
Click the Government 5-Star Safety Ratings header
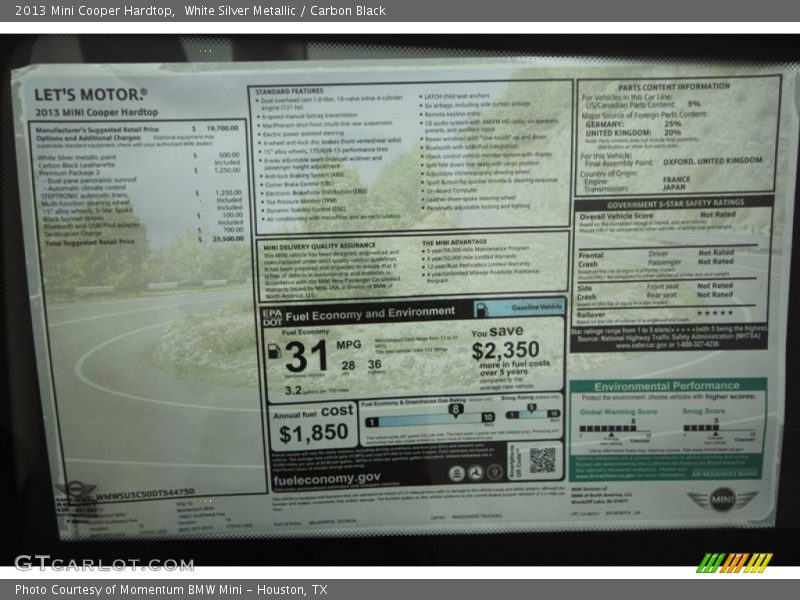[675, 202]
